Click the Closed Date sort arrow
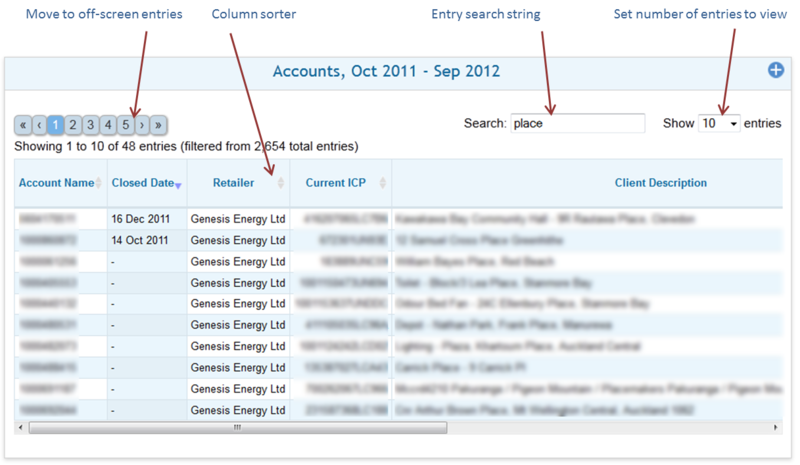This screenshot has width=800, height=465. pos(178,184)
